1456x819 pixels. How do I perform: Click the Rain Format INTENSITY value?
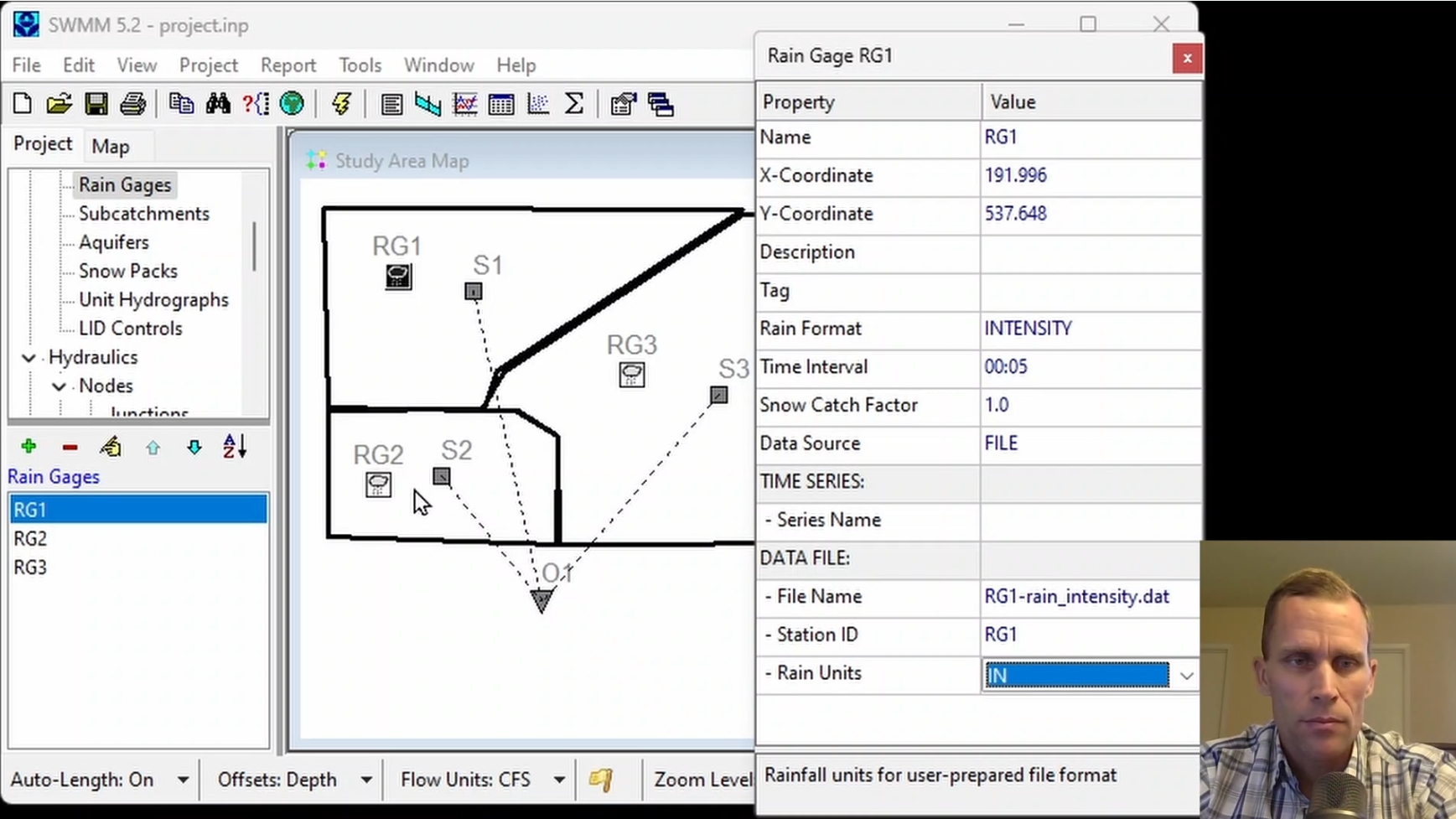pos(1090,329)
